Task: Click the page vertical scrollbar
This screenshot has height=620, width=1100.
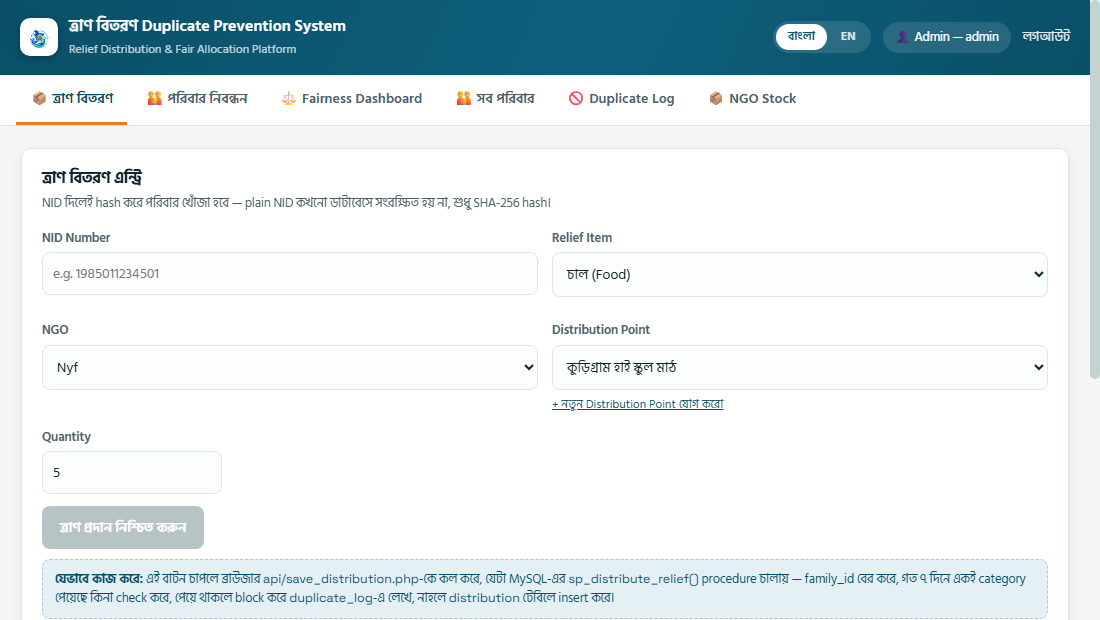Action: point(1094,189)
